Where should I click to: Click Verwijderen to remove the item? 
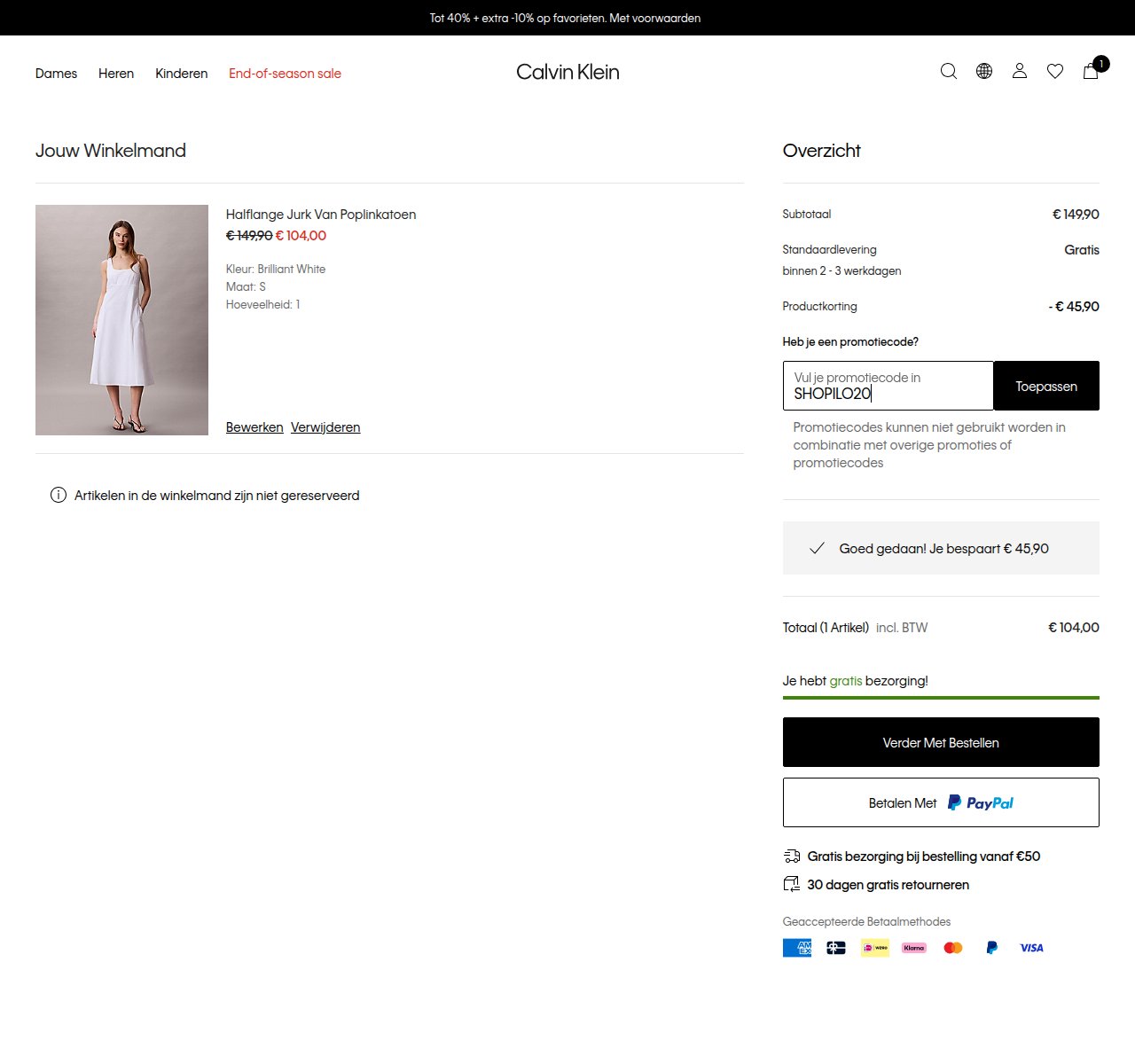325,427
